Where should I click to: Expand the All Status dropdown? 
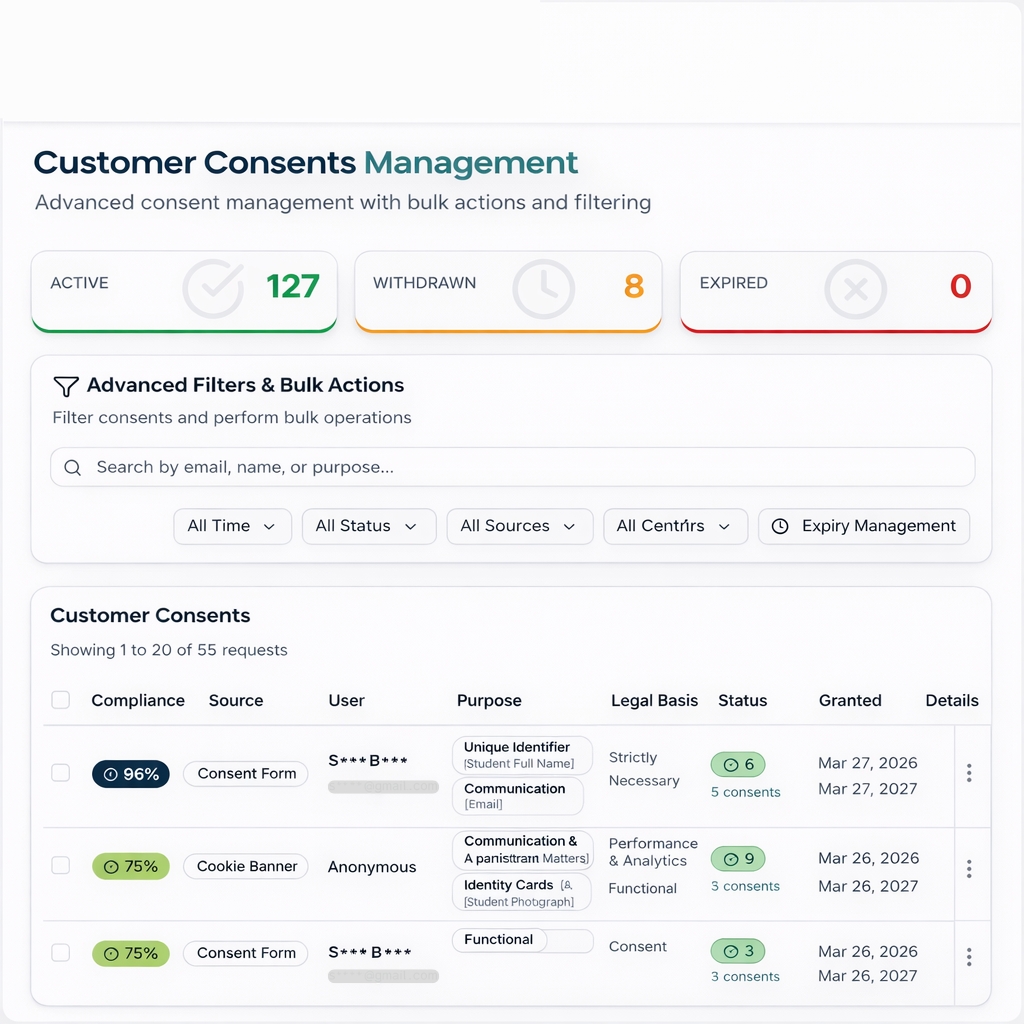click(368, 526)
